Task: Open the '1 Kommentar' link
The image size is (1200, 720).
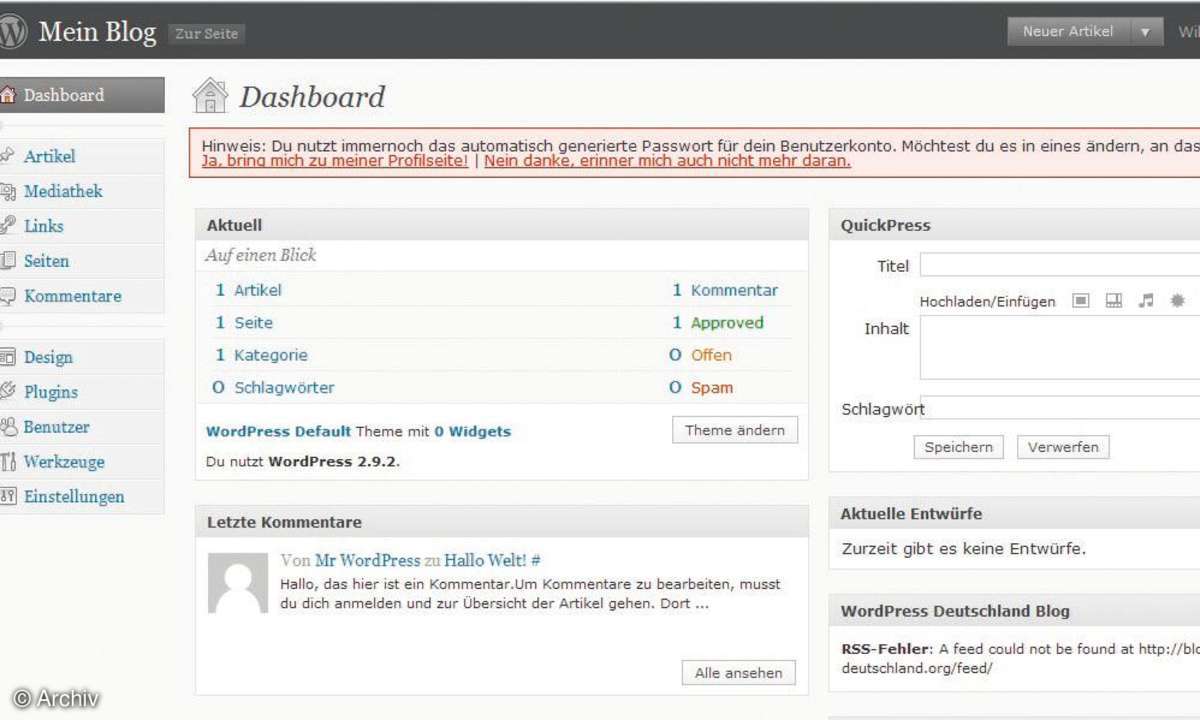Action: 725,290
